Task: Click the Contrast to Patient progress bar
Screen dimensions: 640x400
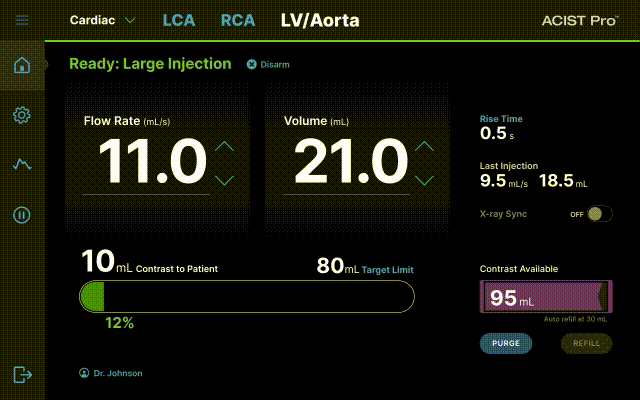Action: (246, 297)
